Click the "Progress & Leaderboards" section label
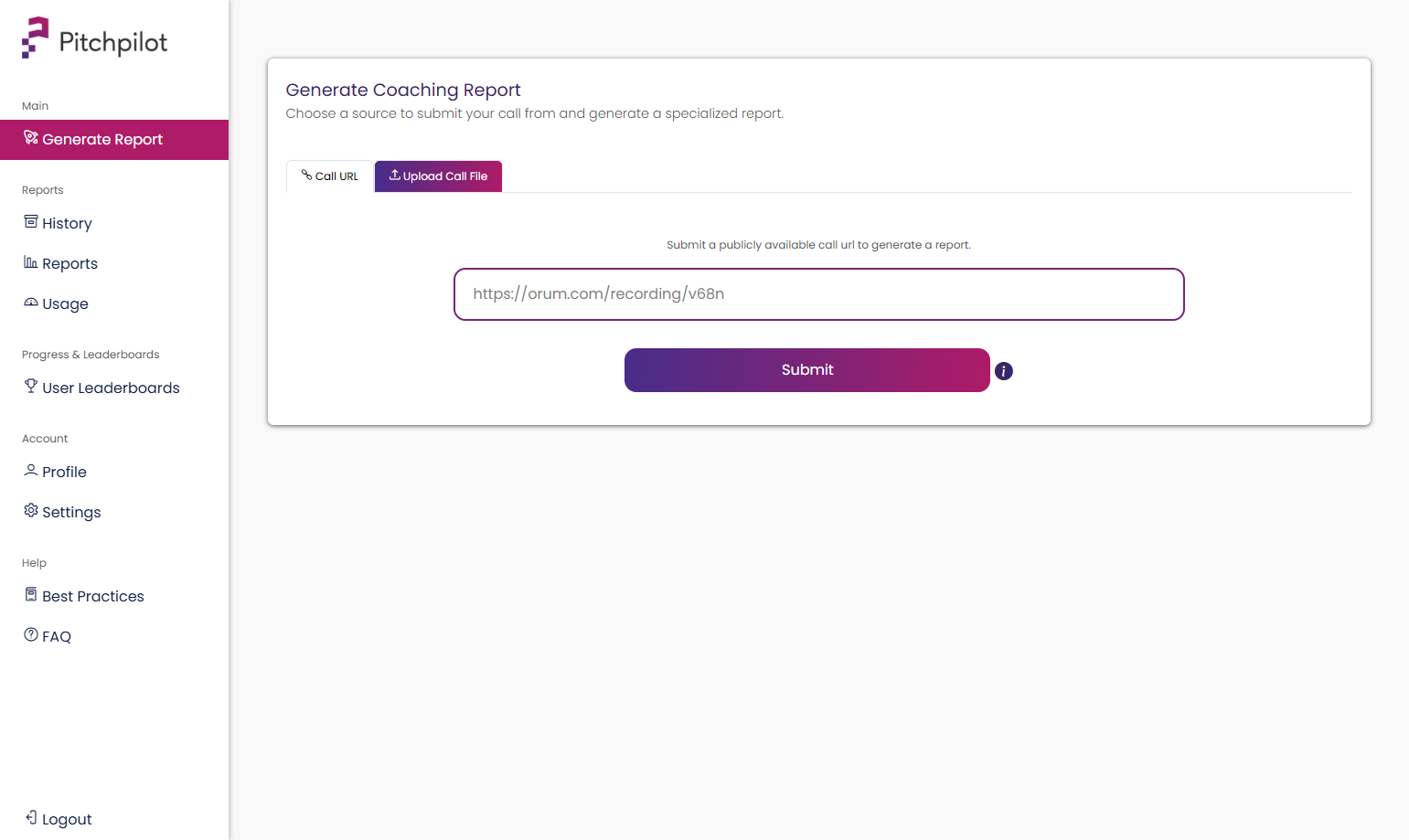The image size is (1409, 840). (91, 355)
